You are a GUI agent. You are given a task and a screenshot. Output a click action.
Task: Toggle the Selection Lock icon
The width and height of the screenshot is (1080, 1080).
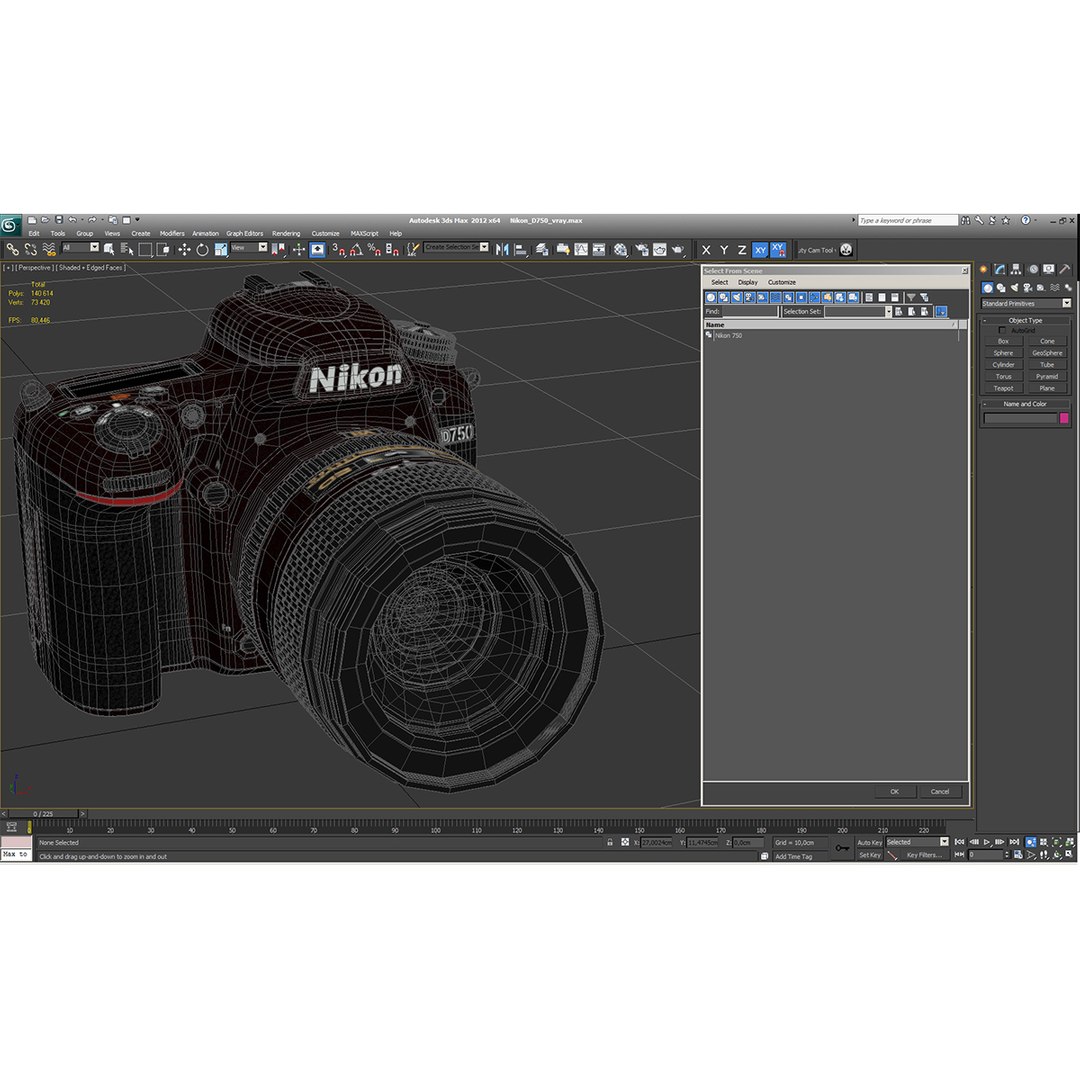[x=610, y=842]
